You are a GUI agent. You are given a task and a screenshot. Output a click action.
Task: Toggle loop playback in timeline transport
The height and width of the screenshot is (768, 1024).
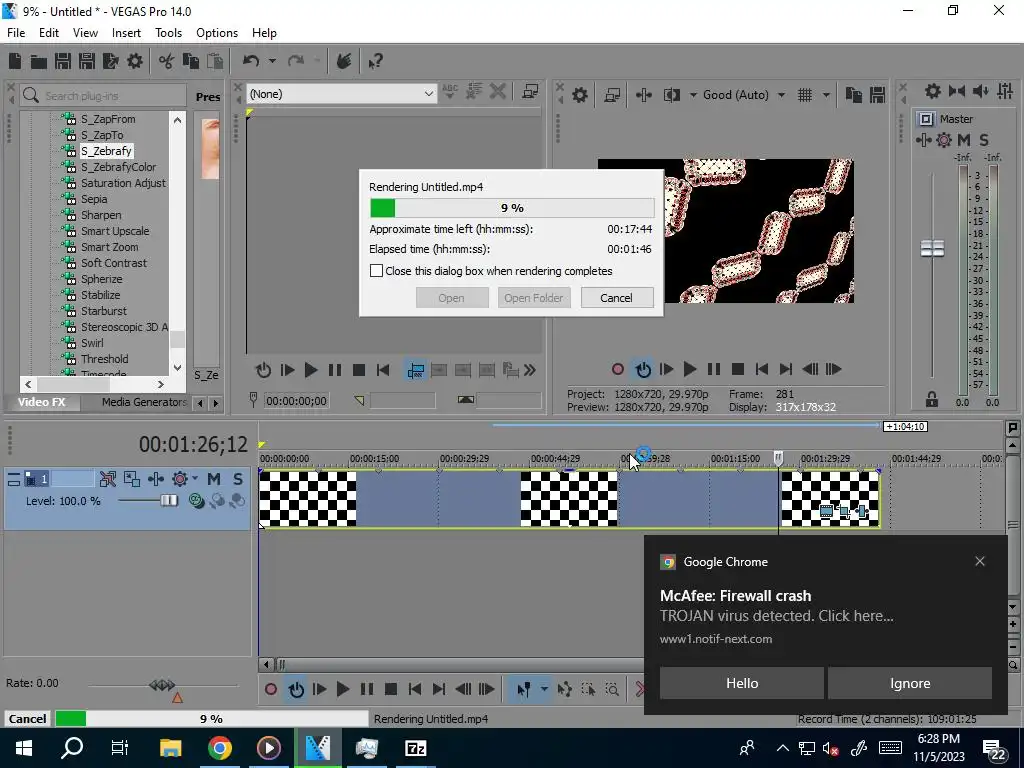296,689
